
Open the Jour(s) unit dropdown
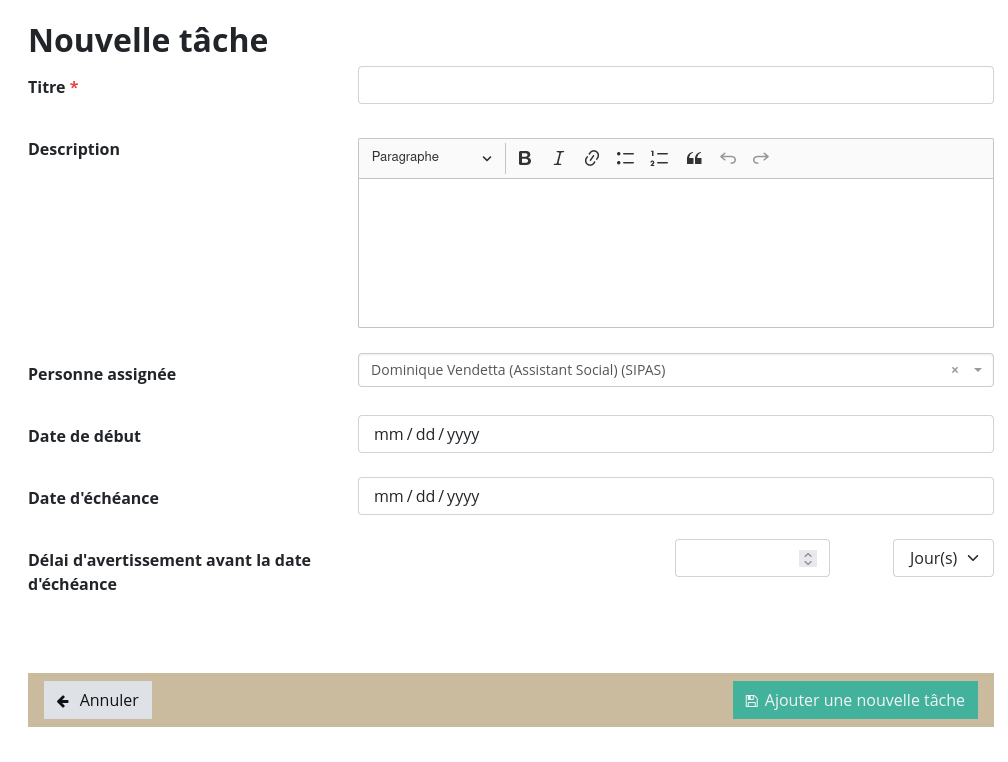[943, 558]
